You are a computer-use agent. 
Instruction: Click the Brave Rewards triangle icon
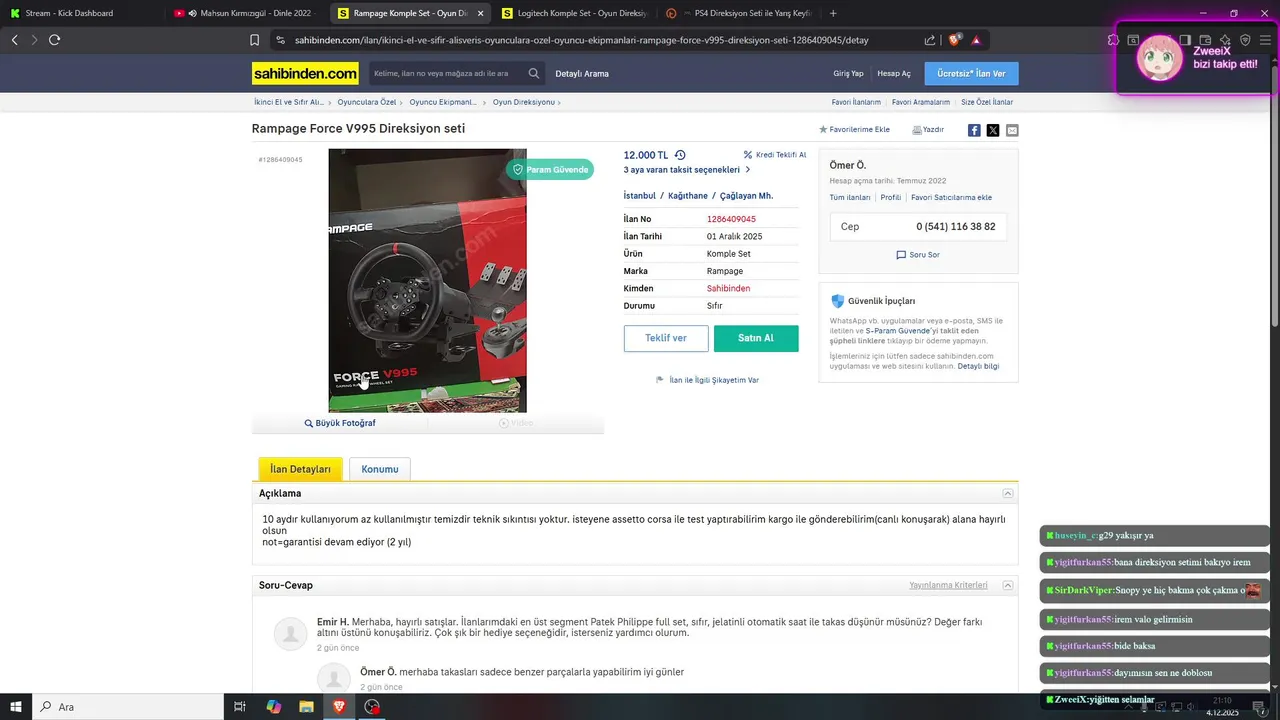pyautogui.click(x=976, y=40)
